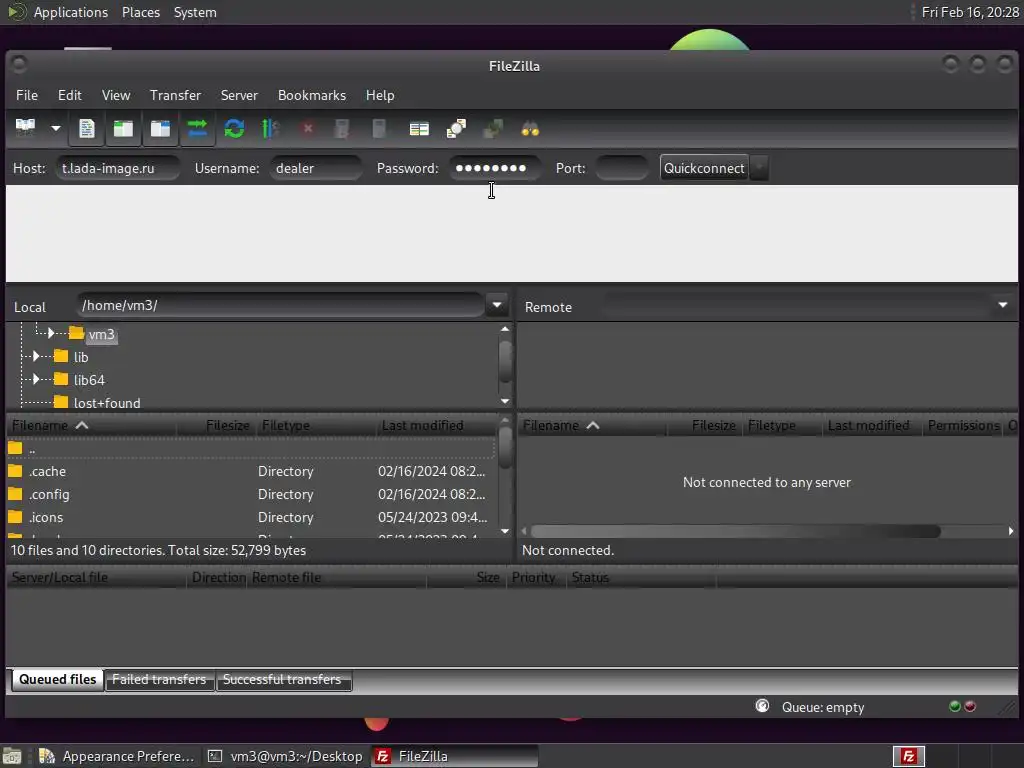Select the .config directory row
This screenshot has width=1024, height=768.
coord(251,494)
